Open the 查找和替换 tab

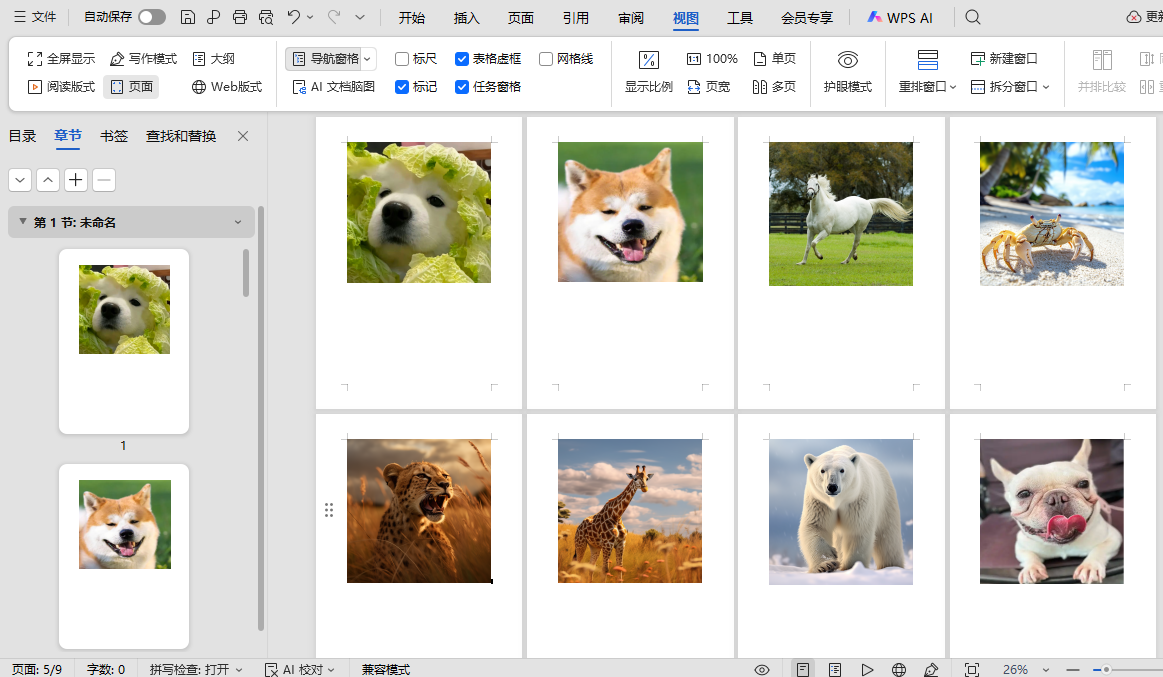(181, 136)
